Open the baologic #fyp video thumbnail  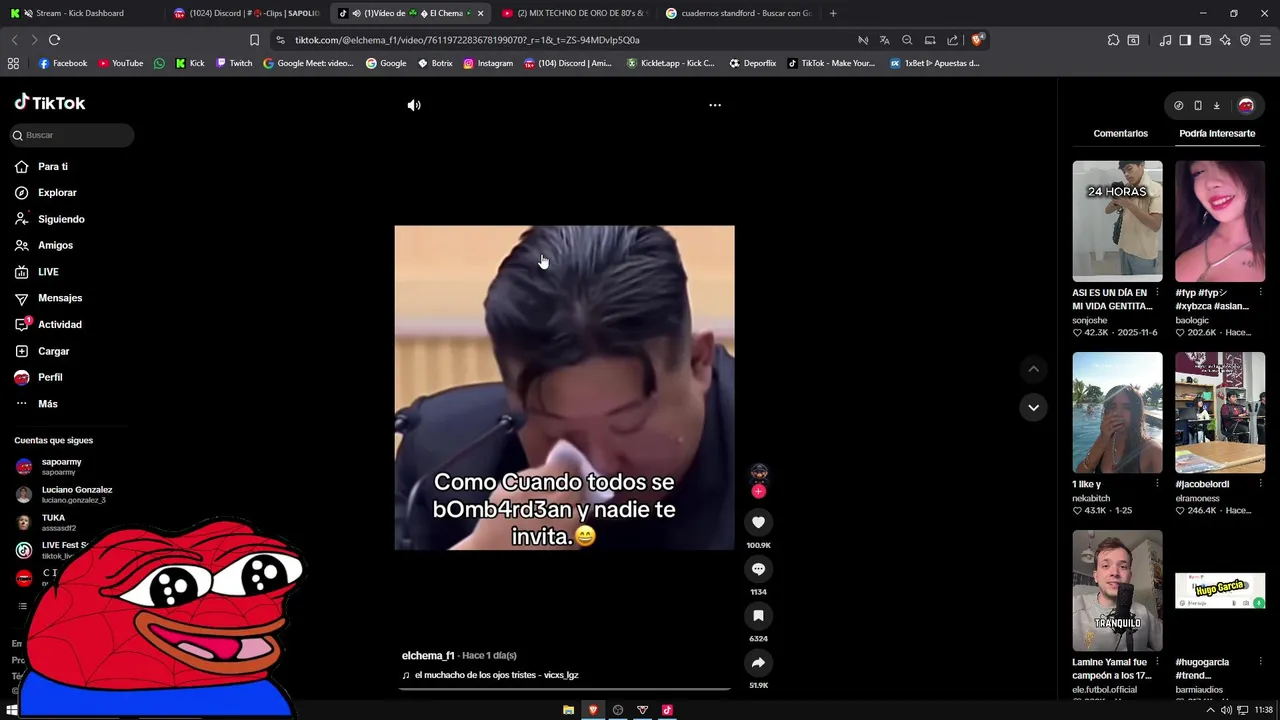(1220, 221)
